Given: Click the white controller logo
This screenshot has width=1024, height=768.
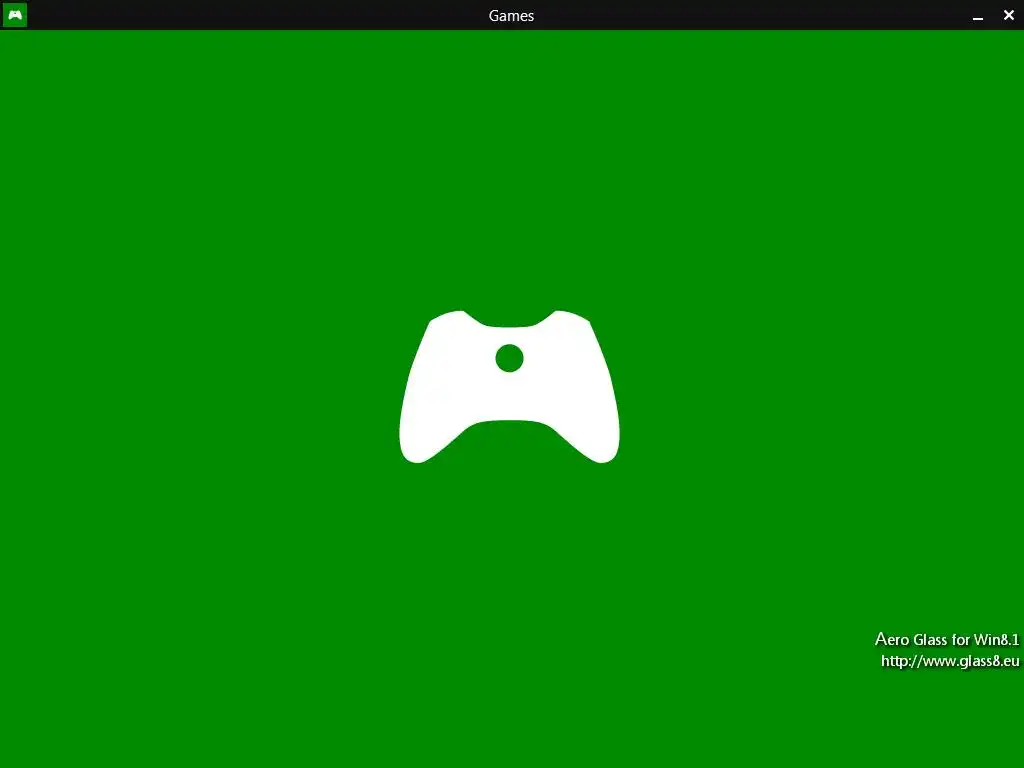Looking at the screenshot, I should point(509,387).
